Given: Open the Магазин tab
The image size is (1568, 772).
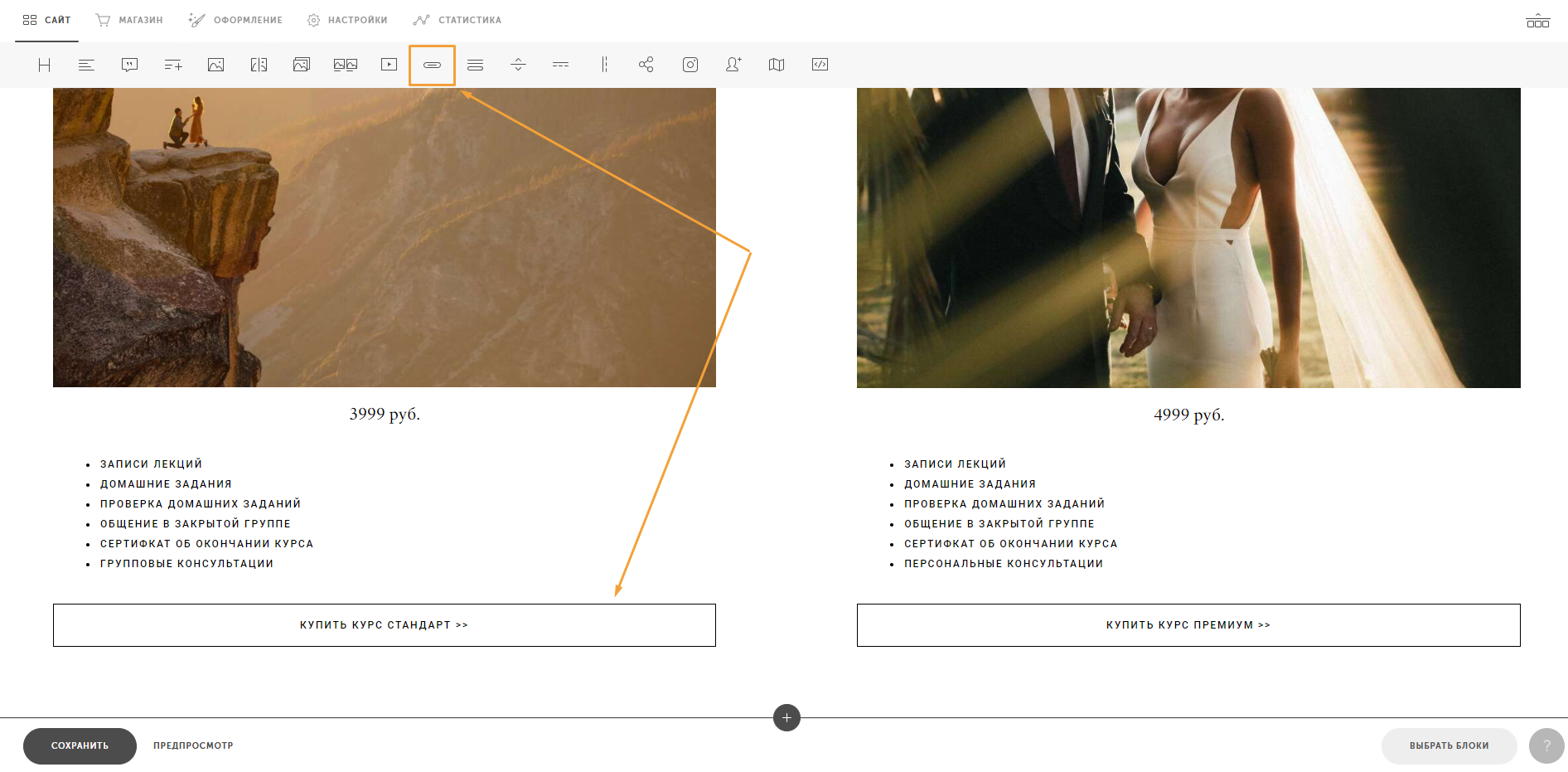Looking at the screenshot, I should (x=129, y=20).
